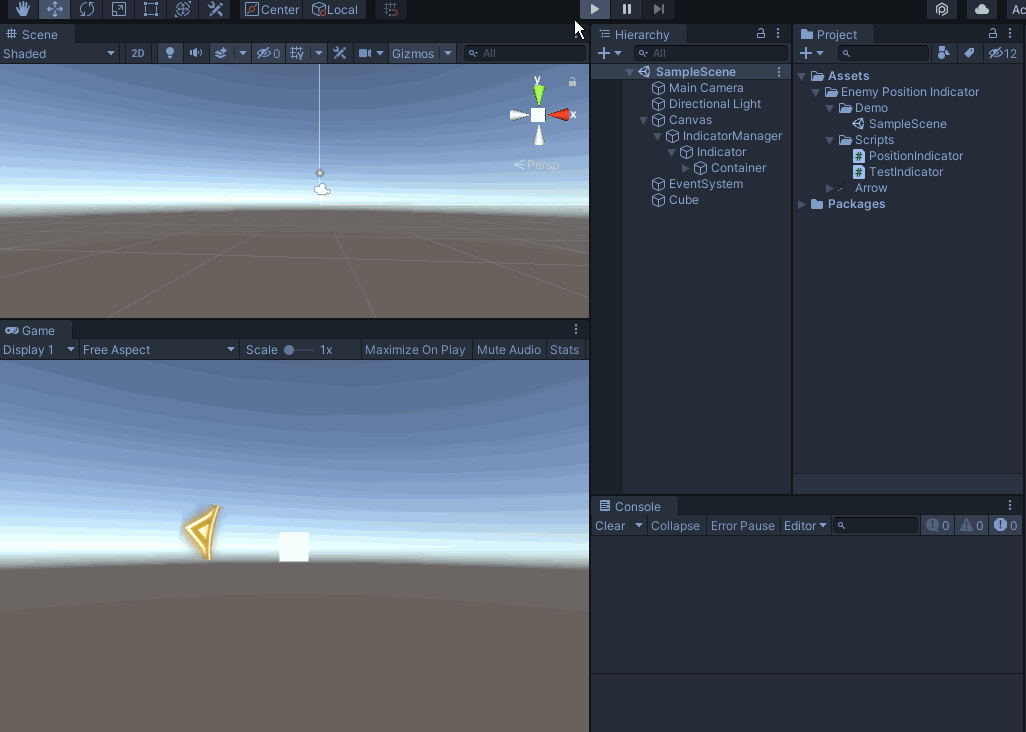Select the Hierarchy tab

634,35
